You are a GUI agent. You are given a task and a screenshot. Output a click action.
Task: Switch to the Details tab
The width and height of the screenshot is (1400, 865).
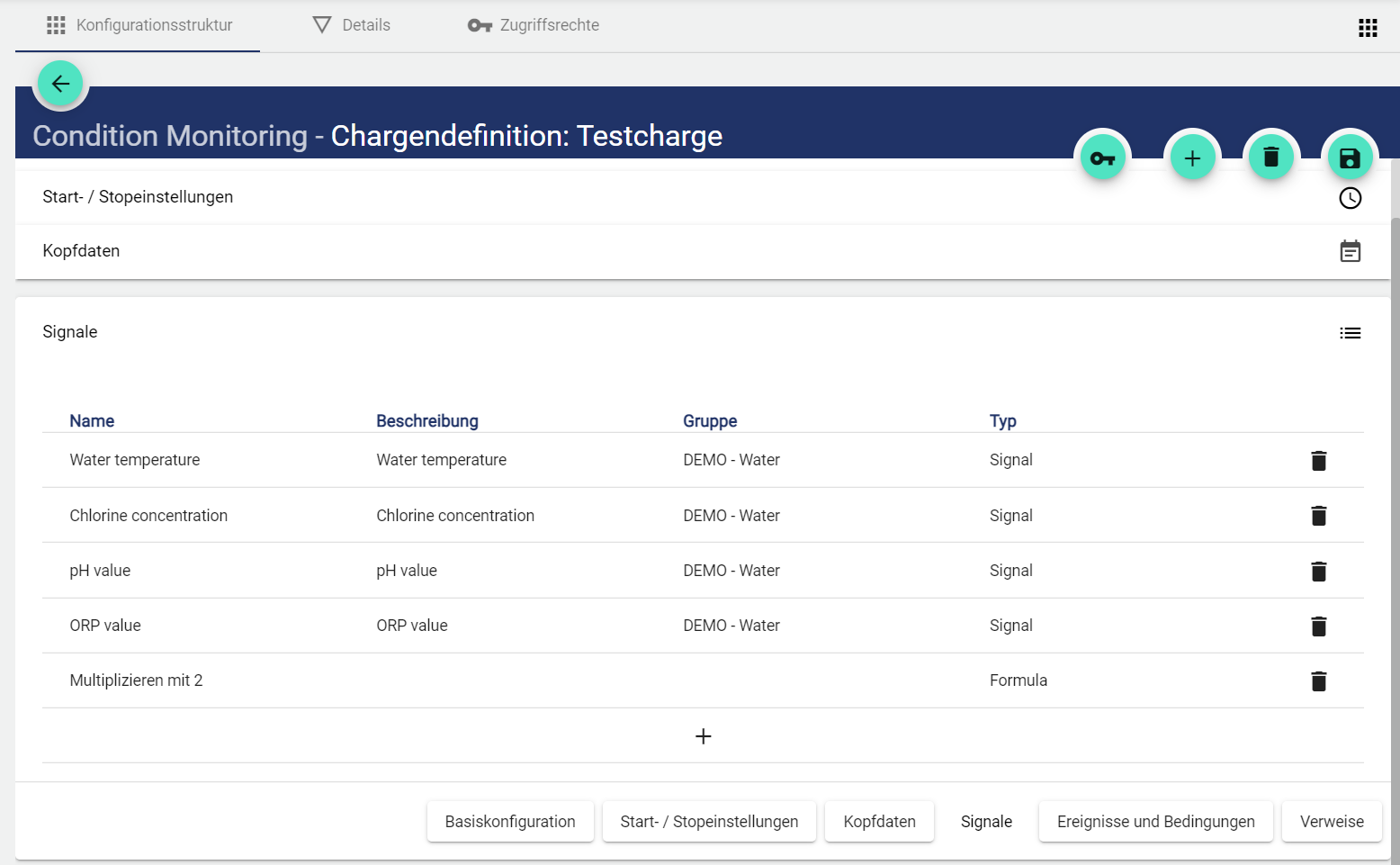pos(351,25)
